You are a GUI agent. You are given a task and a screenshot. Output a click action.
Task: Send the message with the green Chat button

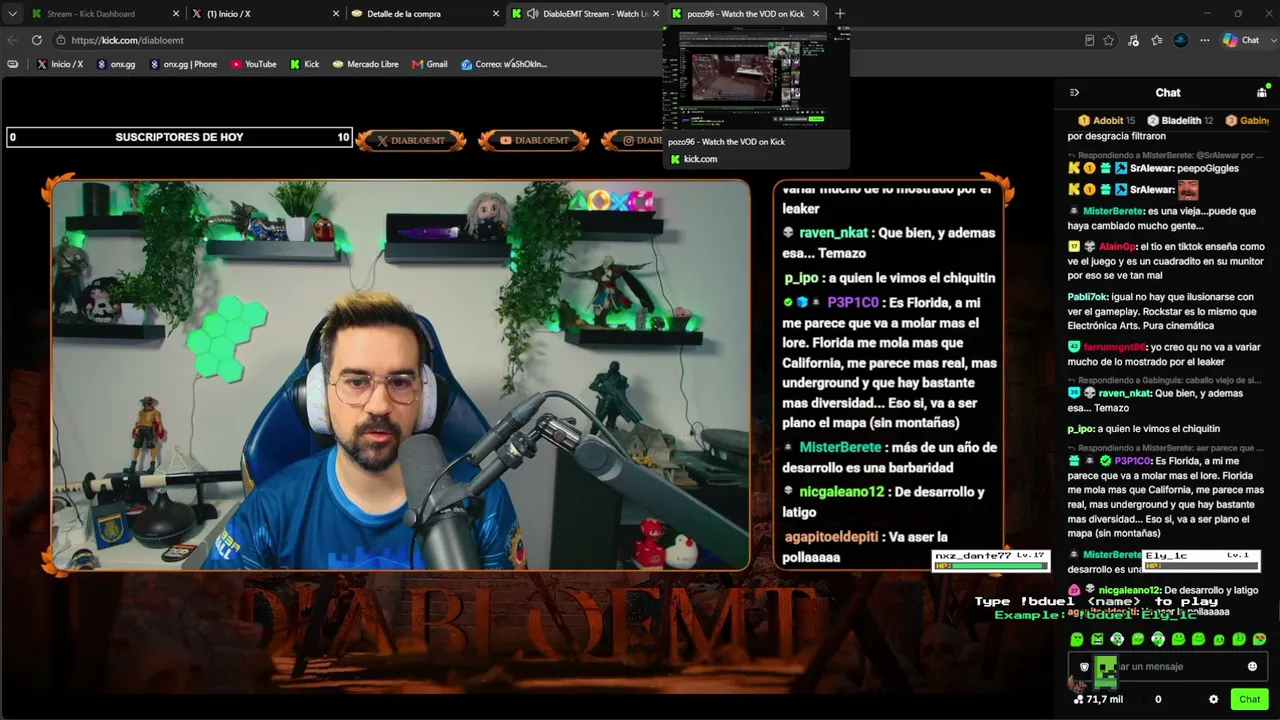point(1250,699)
